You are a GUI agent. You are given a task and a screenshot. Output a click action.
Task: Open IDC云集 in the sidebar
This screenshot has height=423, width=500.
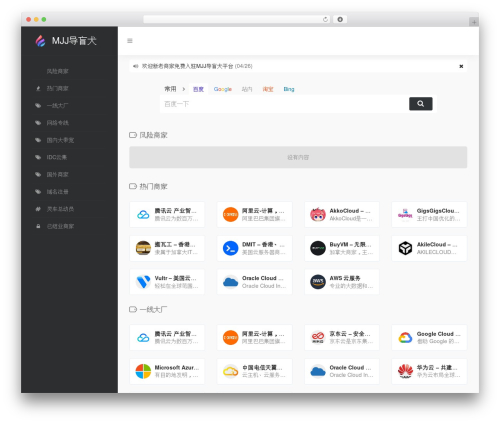(57, 157)
